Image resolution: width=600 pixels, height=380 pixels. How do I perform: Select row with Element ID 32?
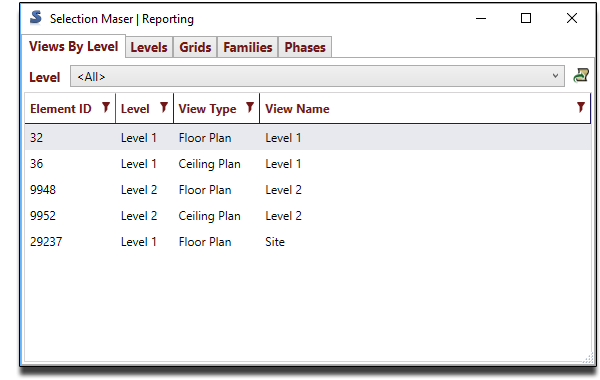click(308, 137)
